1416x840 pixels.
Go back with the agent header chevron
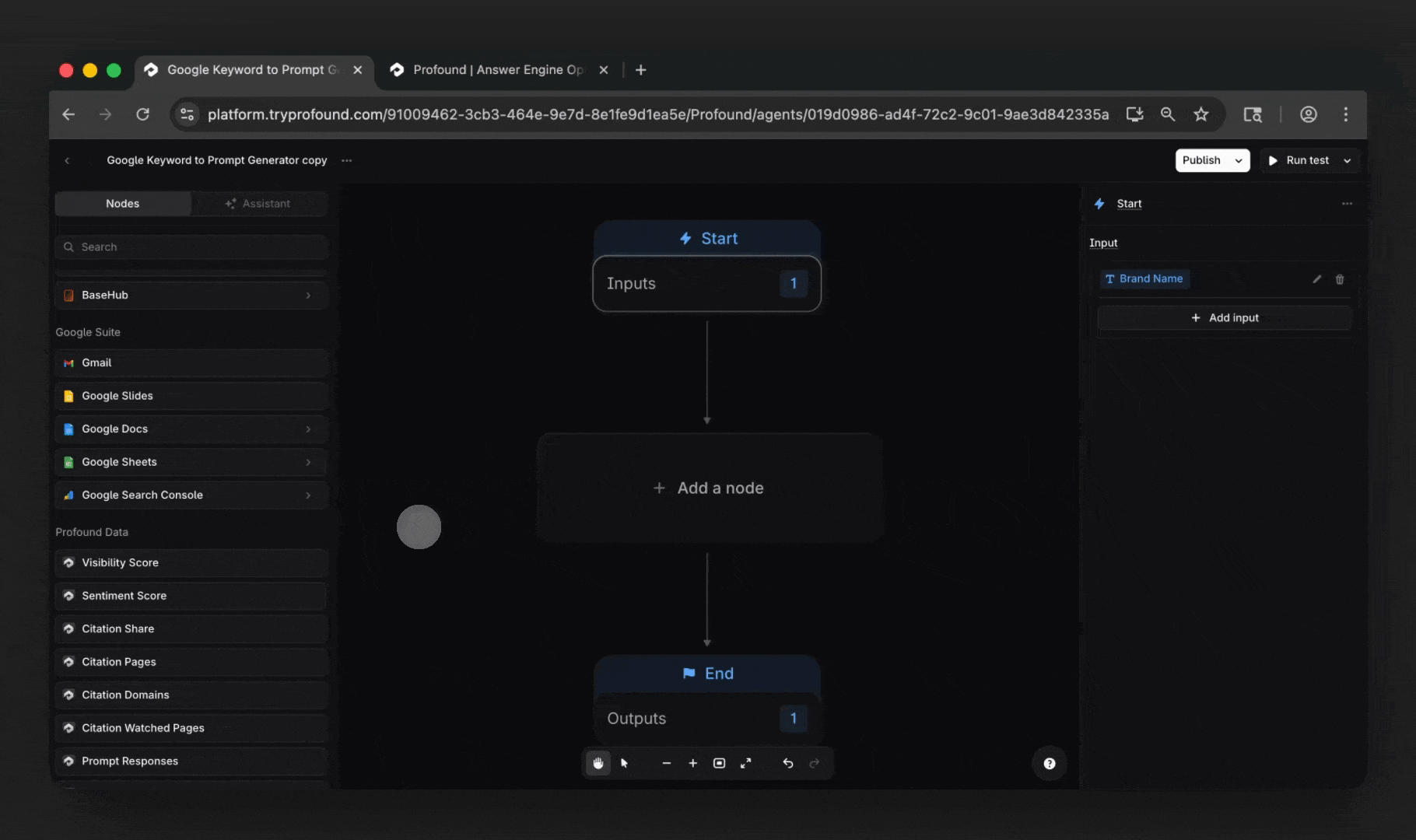(x=67, y=160)
